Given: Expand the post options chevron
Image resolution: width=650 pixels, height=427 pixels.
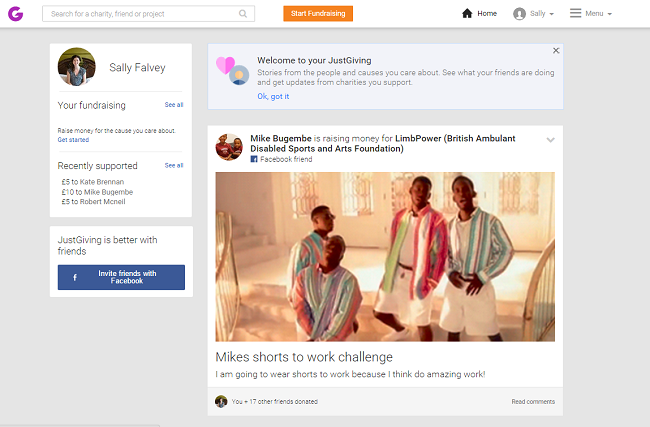Looking at the screenshot, I should click(551, 140).
